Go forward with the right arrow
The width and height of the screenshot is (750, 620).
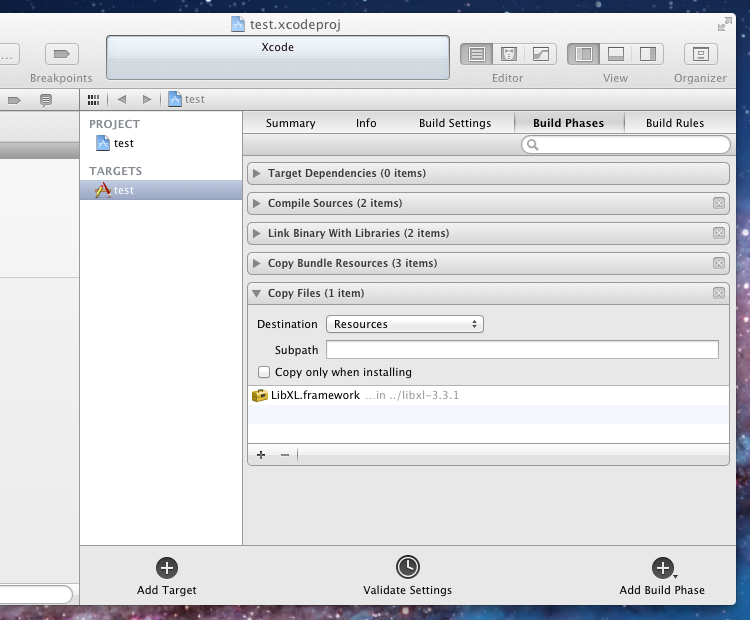(x=147, y=100)
